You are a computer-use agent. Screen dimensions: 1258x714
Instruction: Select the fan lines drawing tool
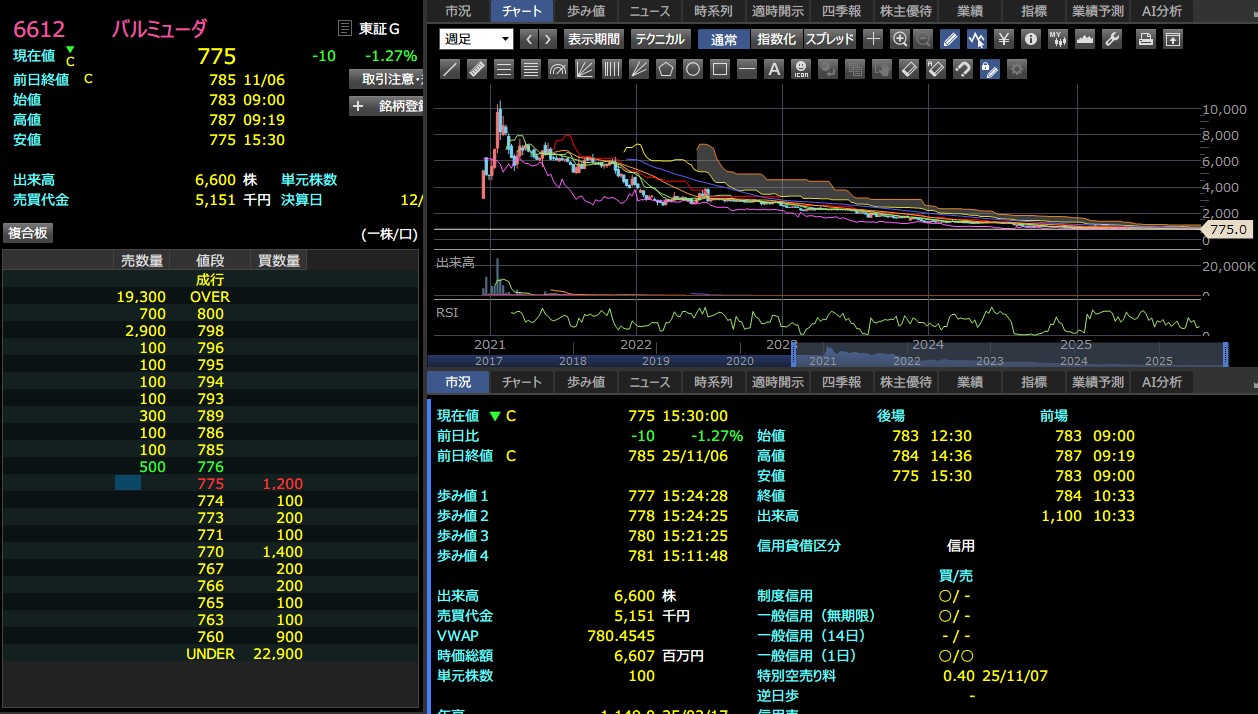click(x=585, y=69)
